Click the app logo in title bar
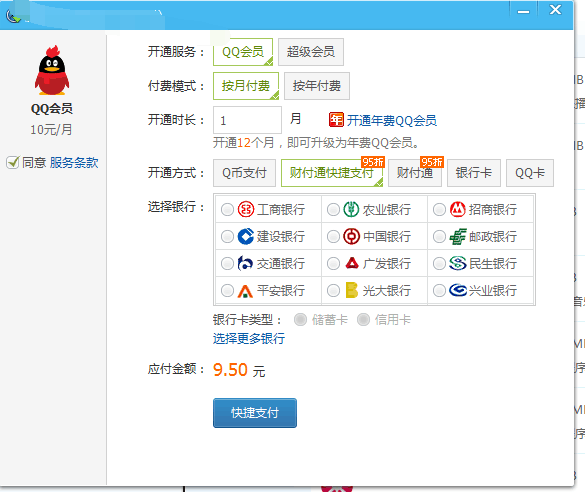Viewport: 585px width, 492px height. point(13,16)
